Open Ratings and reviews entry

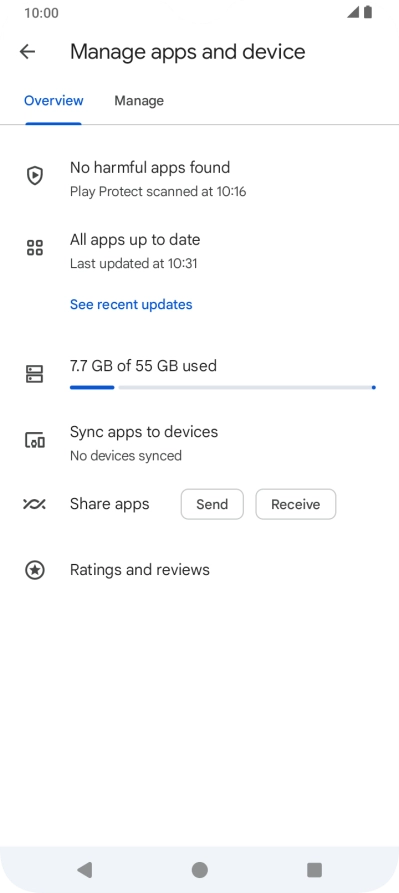coord(199,570)
